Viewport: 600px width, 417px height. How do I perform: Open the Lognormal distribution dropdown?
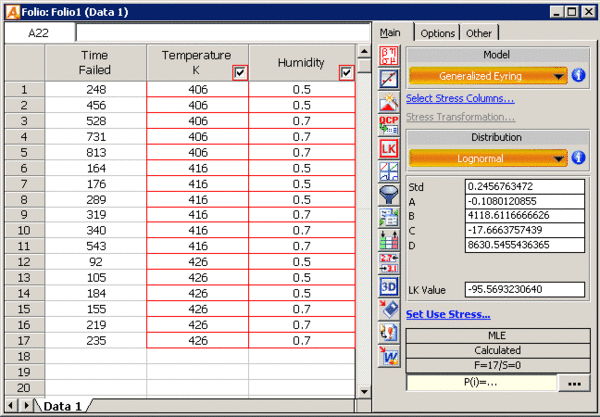[x=488, y=158]
